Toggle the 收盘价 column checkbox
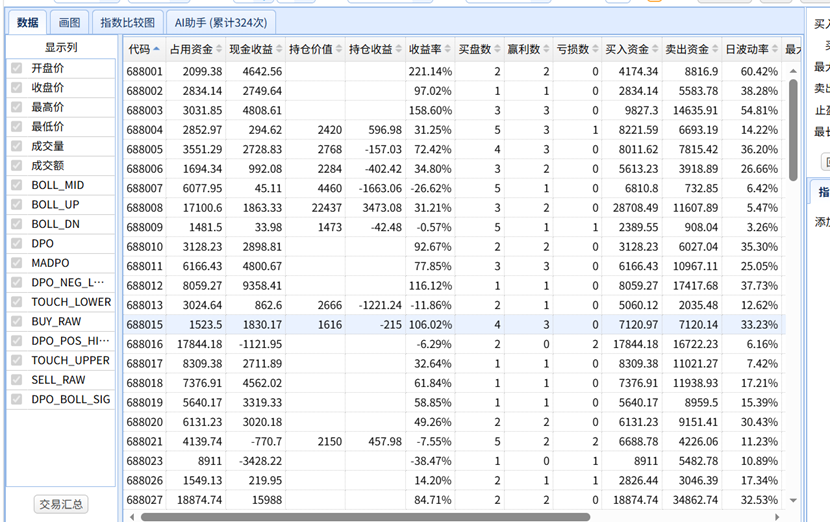The image size is (830, 522). (17, 88)
